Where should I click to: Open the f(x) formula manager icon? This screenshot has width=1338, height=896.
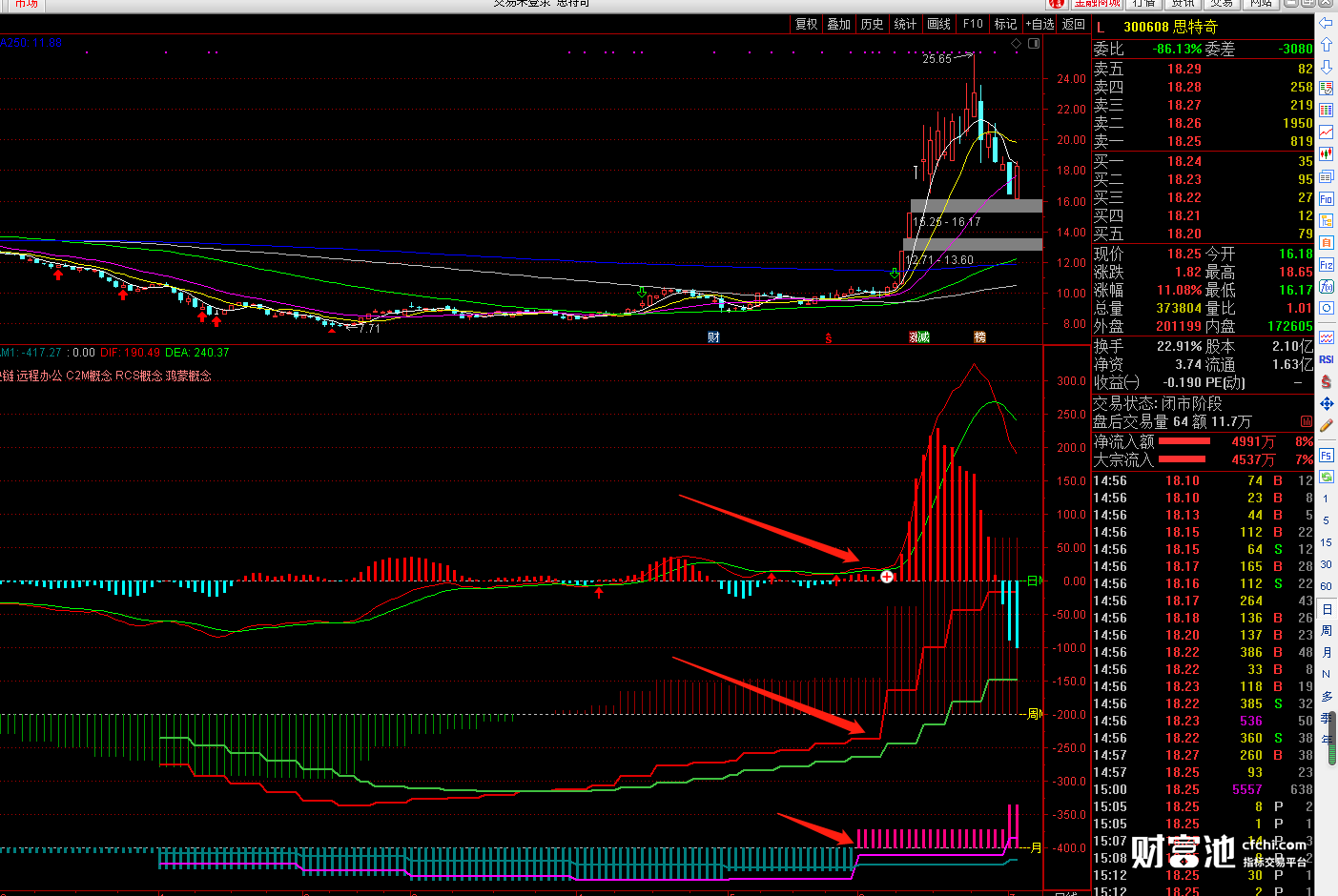click(1327, 287)
